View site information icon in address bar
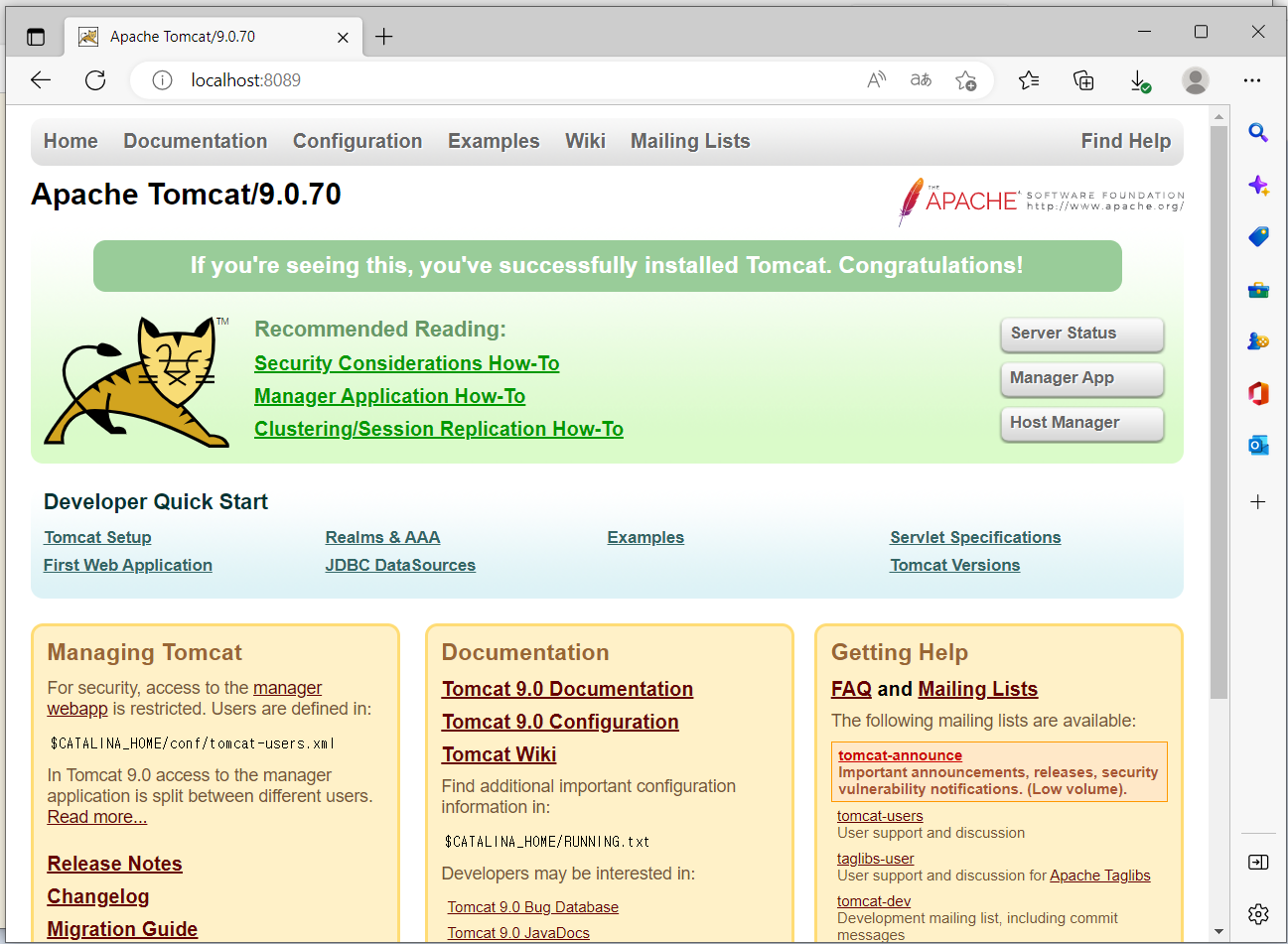 tap(162, 80)
